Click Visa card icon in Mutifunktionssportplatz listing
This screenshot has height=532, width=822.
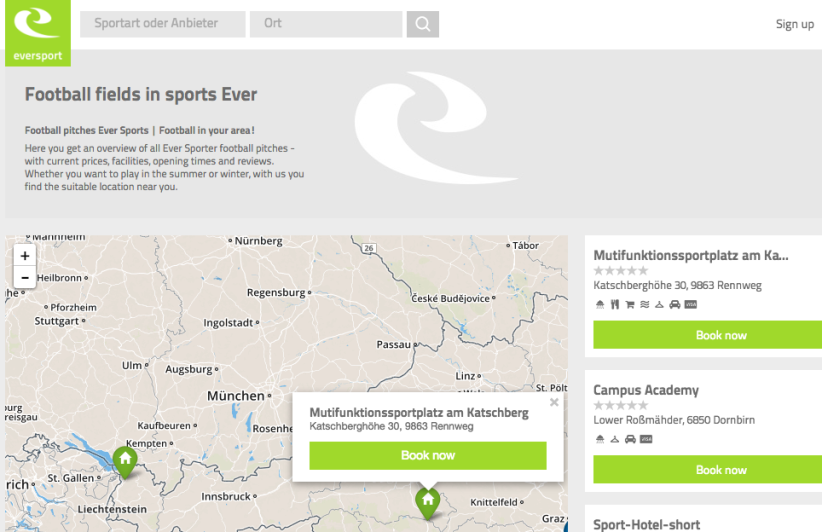tap(691, 305)
